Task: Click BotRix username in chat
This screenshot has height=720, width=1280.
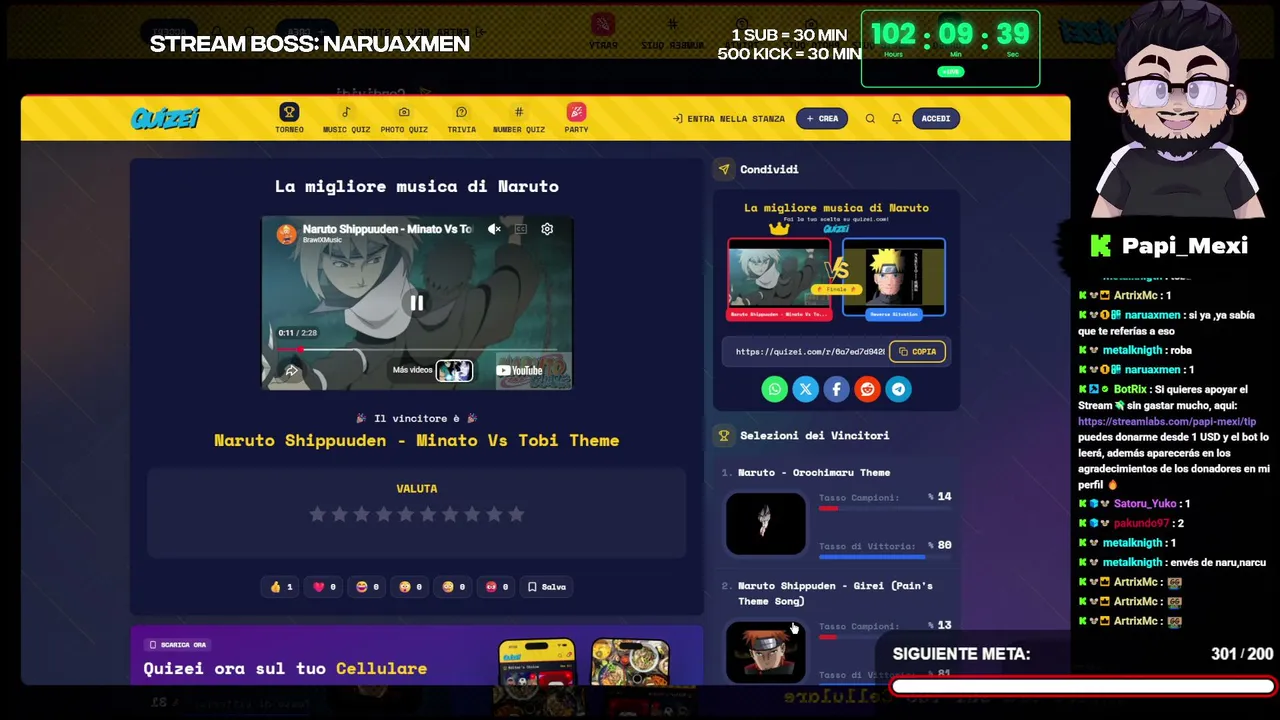Action: (x=1130, y=390)
